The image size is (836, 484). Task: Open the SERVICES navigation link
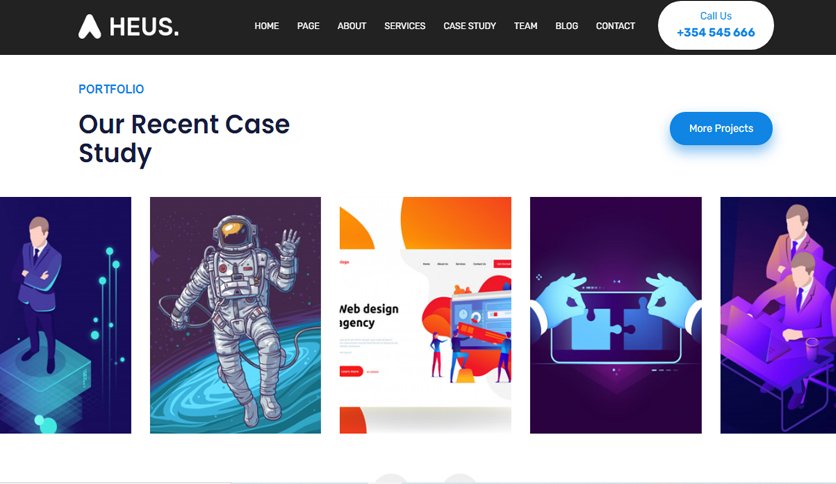point(405,26)
